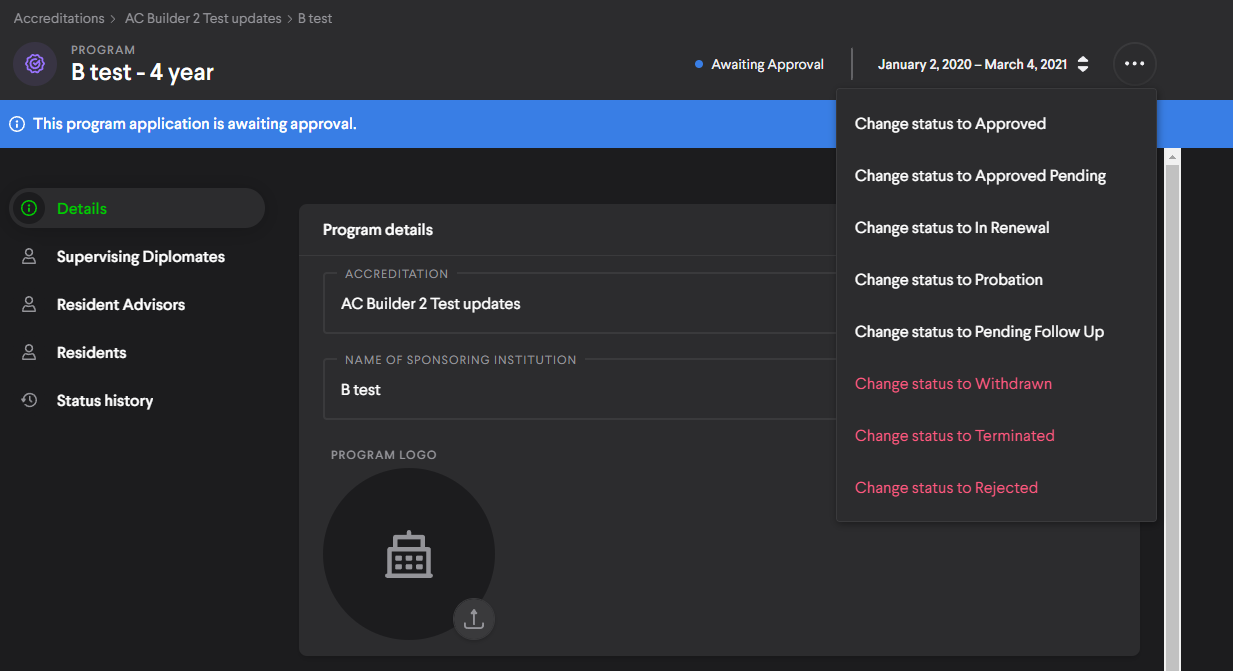This screenshot has height=671, width=1233.
Task: Open the three-dot more options menu
Action: coord(1134,64)
